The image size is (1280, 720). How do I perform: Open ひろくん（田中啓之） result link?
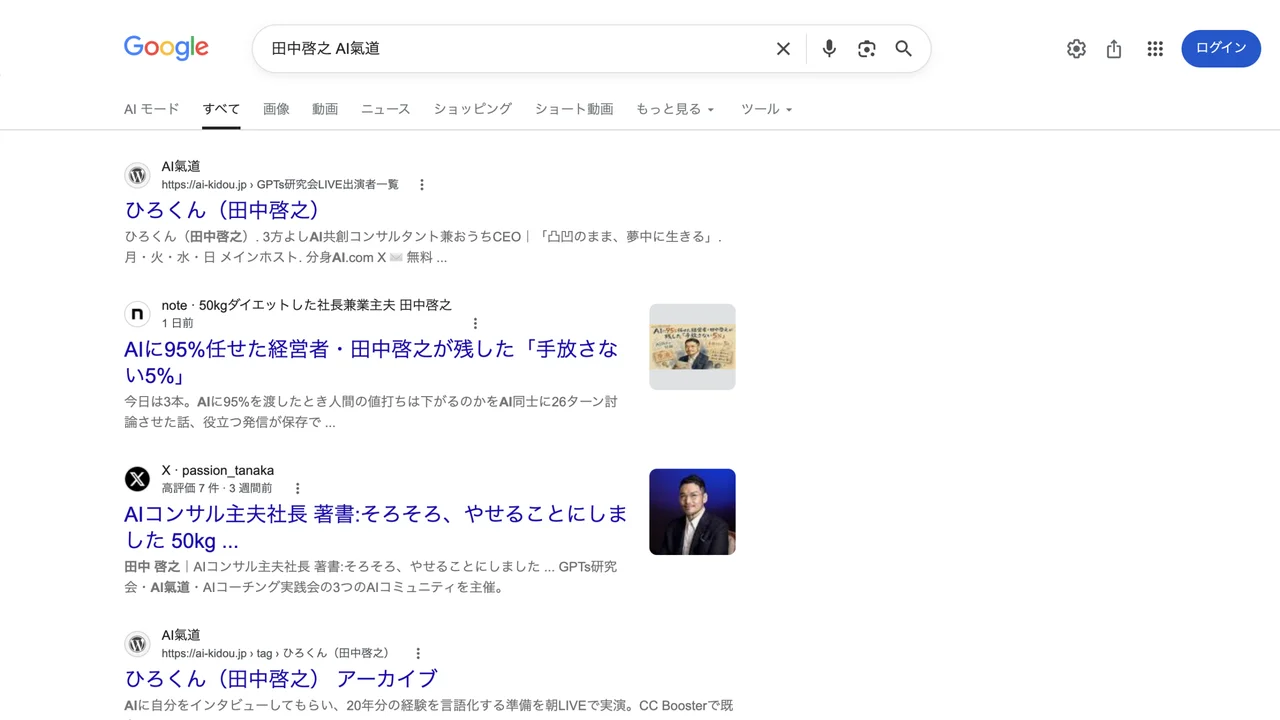tap(222, 210)
